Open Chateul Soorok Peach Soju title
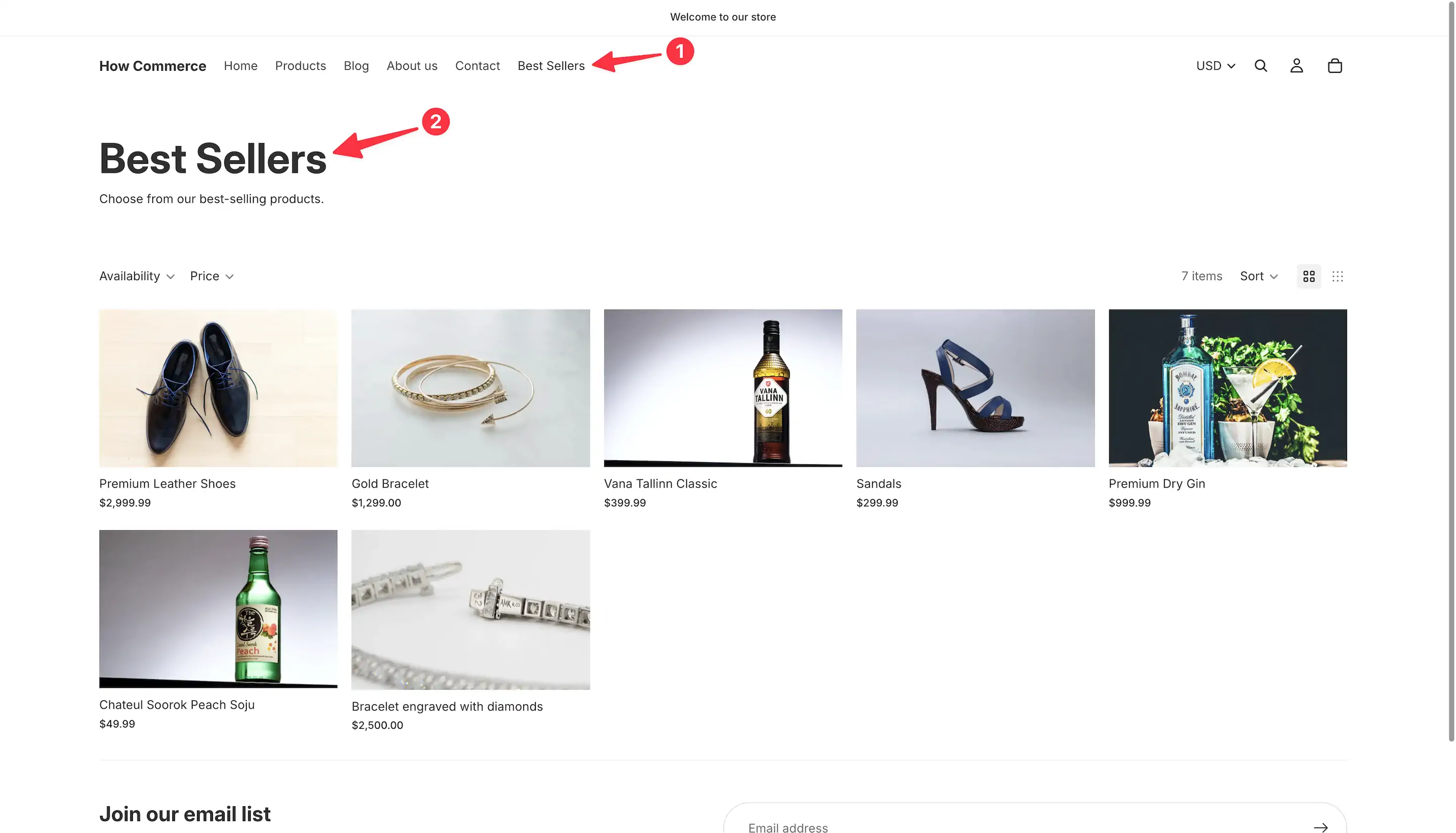Image resolution: width=1456 pixels, height=833 pixels. tap(177, 705)
